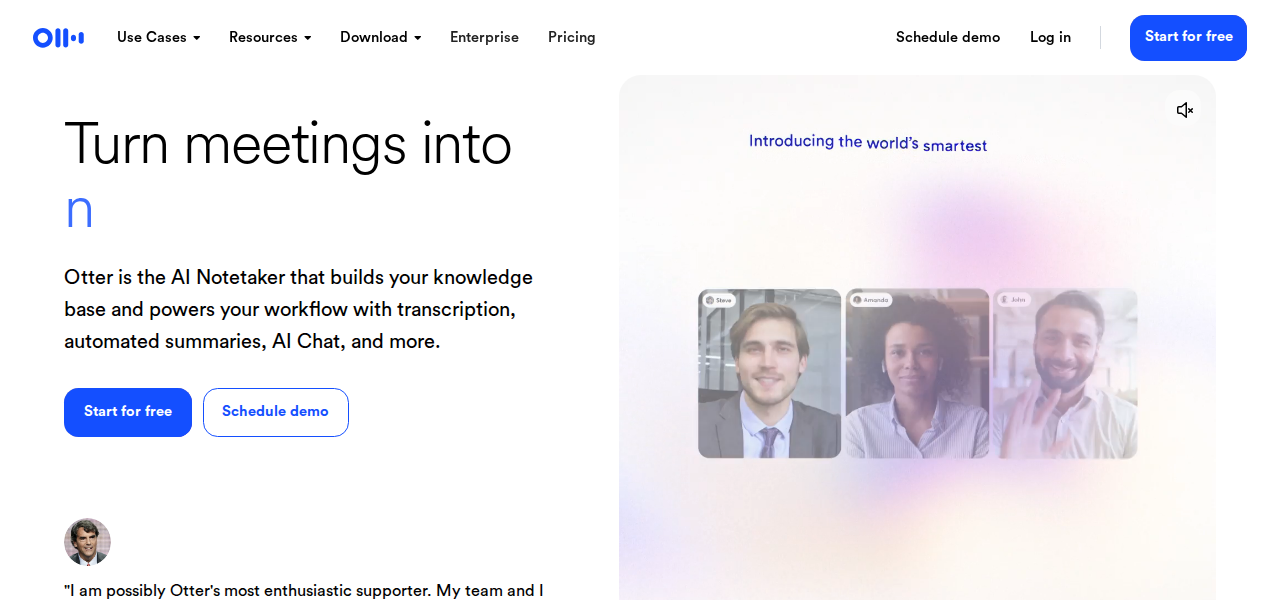Click the muted speaker icon
Viewport: 1280px width, 600px height.
(x=1184, y=110)
